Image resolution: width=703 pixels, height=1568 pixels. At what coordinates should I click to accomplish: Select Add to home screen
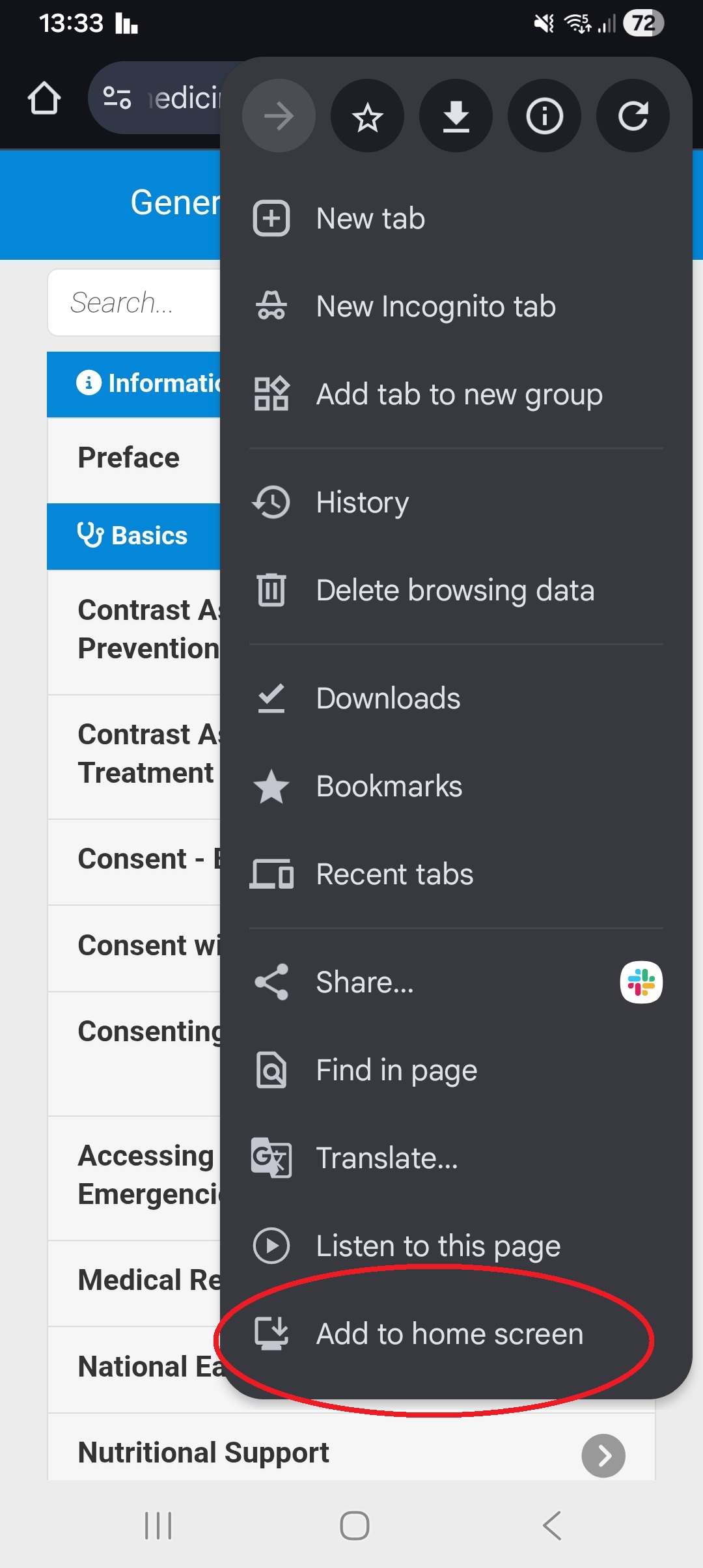point(456,1334)
